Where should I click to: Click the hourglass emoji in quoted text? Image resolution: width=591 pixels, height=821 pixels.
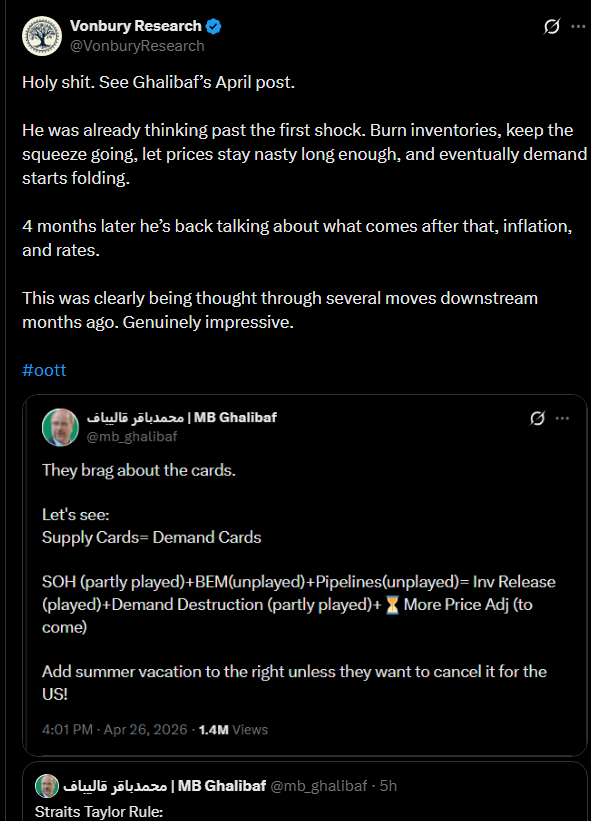coord(392,604)
